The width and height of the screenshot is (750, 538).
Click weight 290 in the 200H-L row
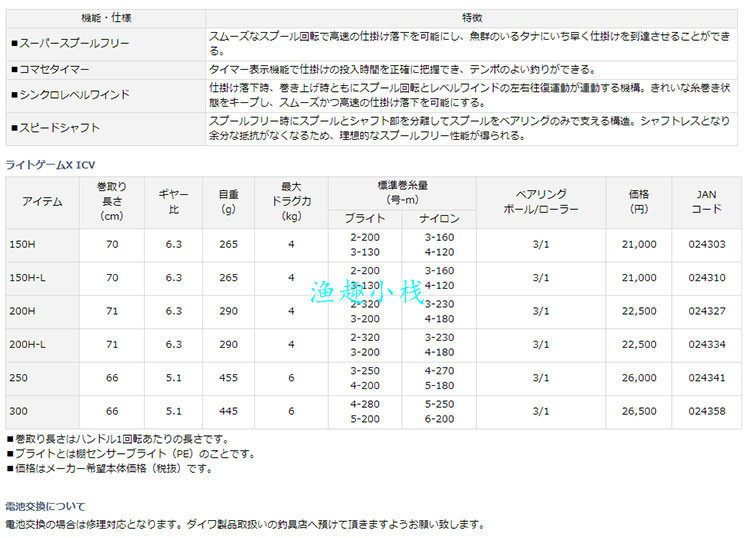228,345
